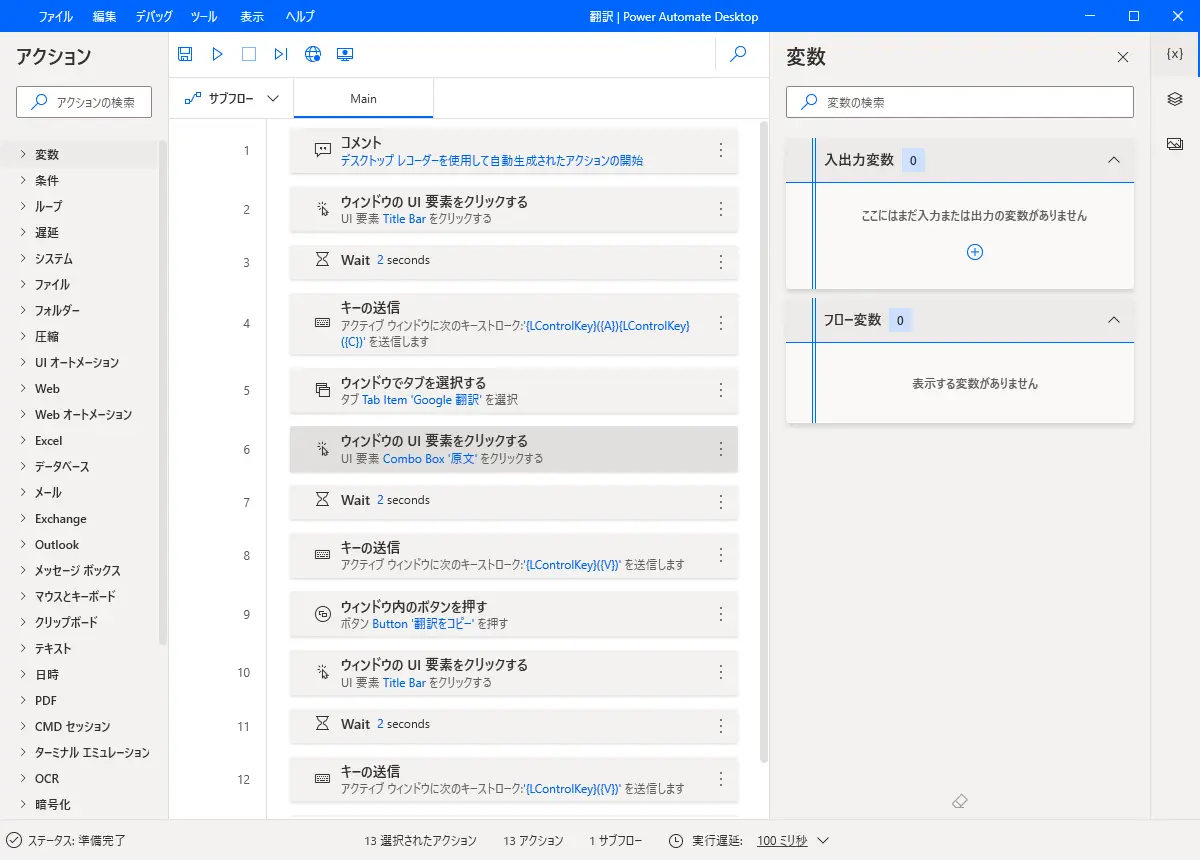Click the button-press icon of step 9

click(x=322, y=614)
